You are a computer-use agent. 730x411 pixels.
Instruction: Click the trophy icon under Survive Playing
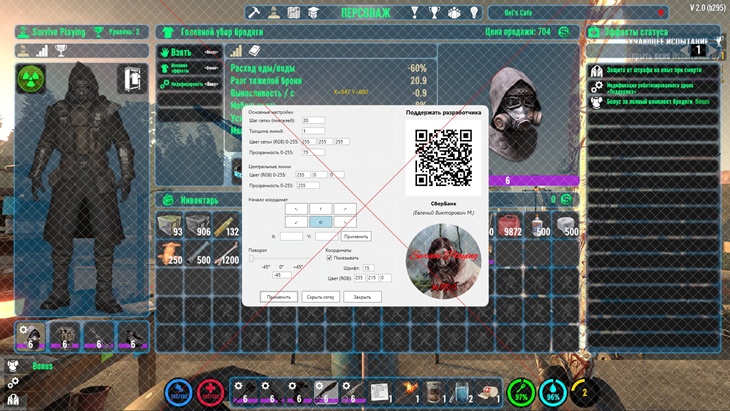click(61, 51)
